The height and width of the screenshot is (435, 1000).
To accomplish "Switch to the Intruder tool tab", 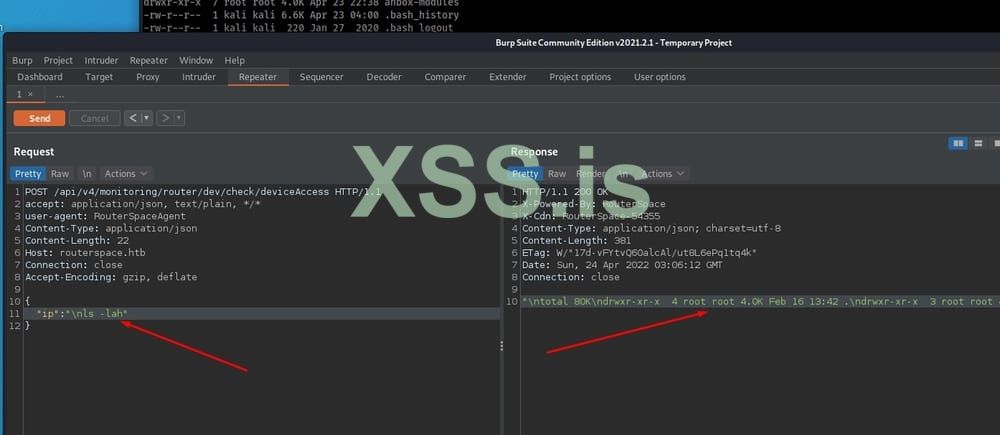I will pos(198,77).
